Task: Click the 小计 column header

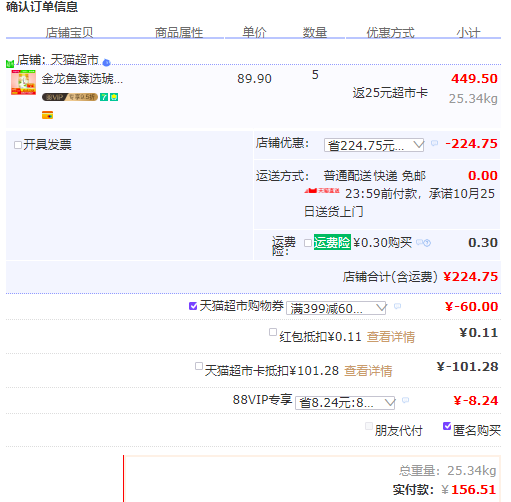Action: (469, 32)
